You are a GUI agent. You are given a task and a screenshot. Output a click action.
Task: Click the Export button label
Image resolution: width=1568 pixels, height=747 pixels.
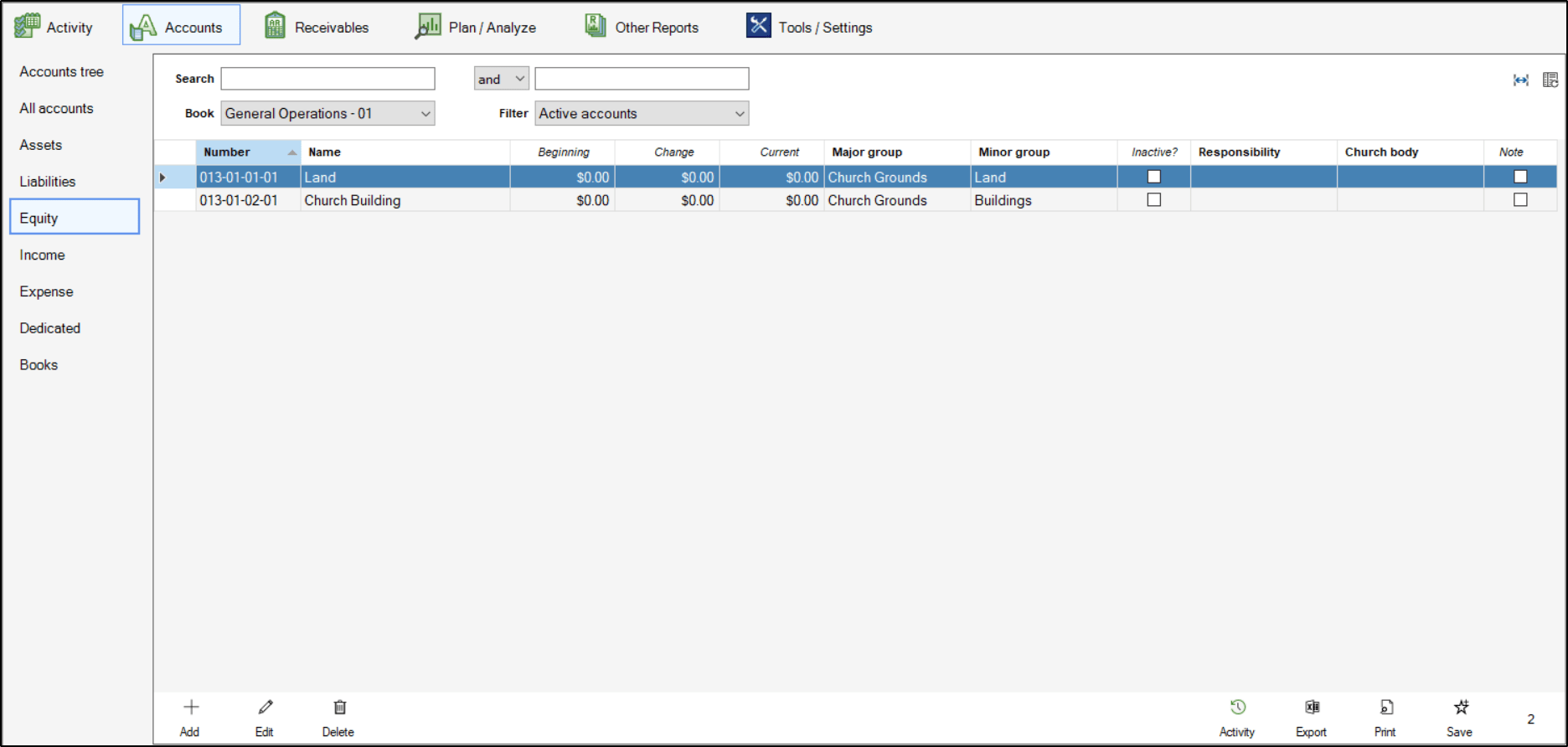[x=1311, y=732]
